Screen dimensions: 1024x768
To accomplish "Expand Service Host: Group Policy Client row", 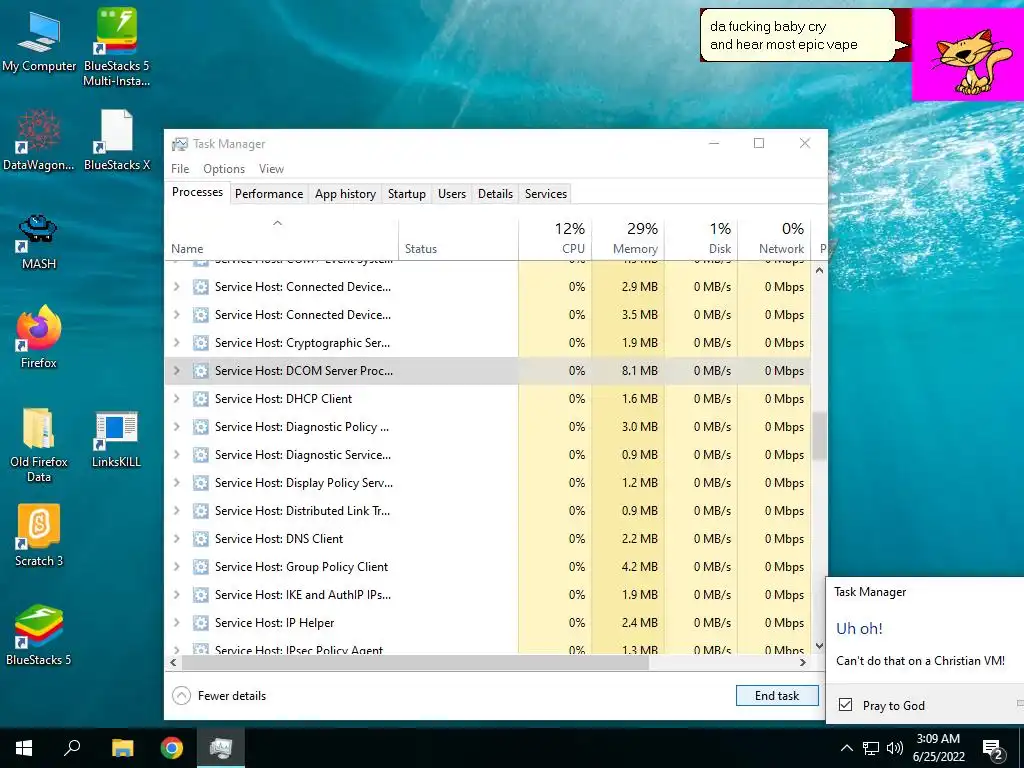I will tap(176, 567).
